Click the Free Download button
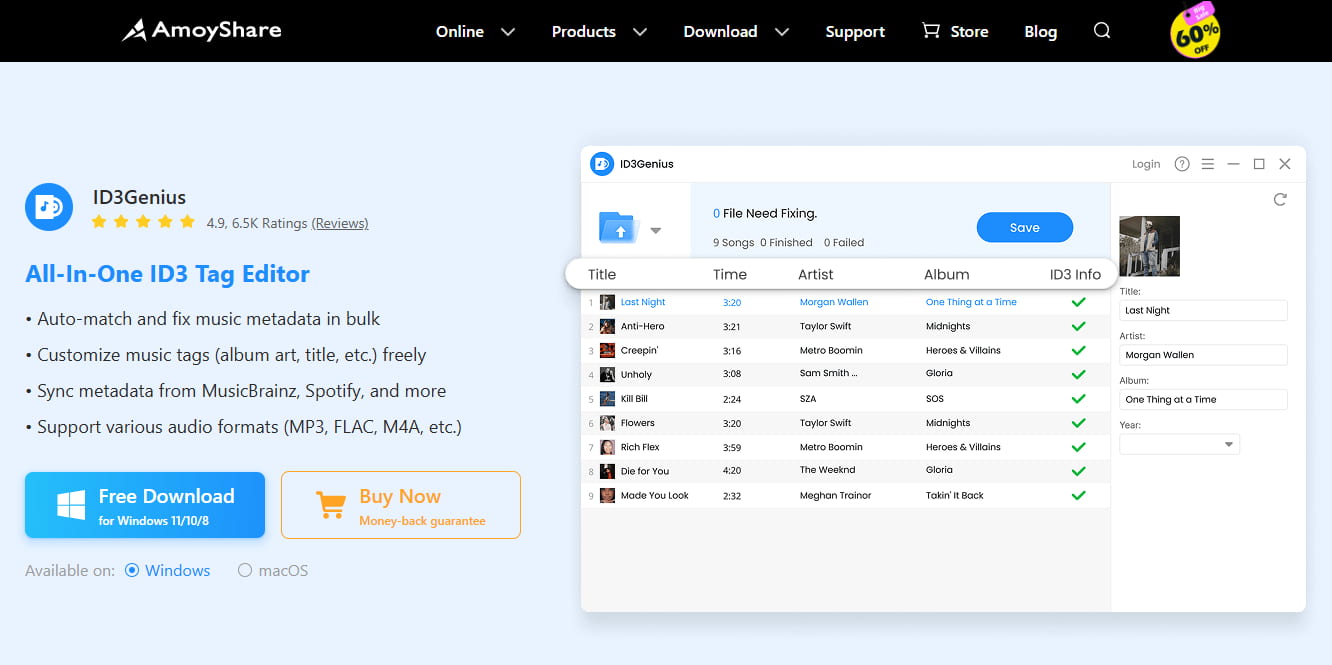 [145, 505]
